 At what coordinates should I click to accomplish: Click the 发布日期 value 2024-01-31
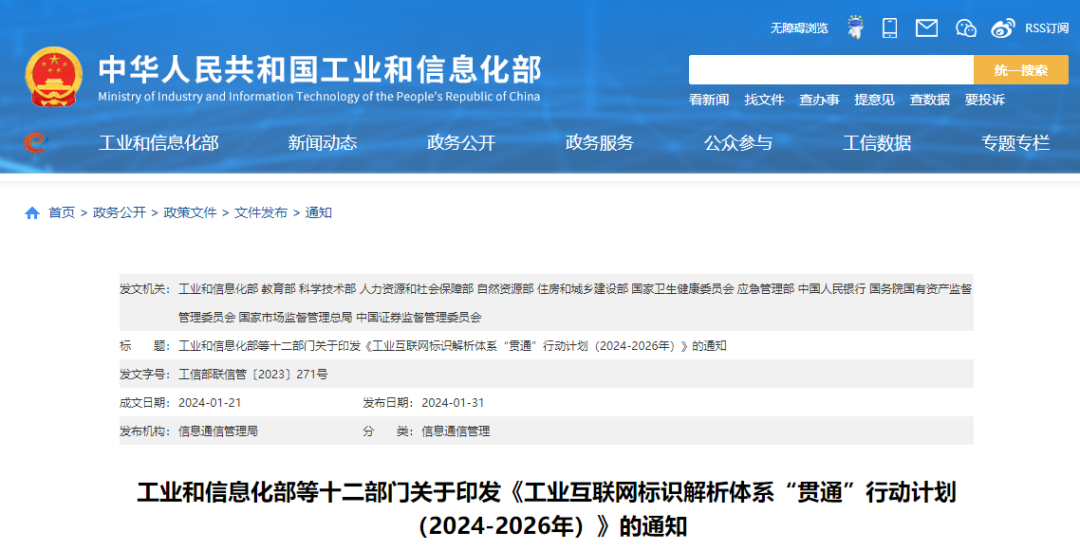pos(453,403)
